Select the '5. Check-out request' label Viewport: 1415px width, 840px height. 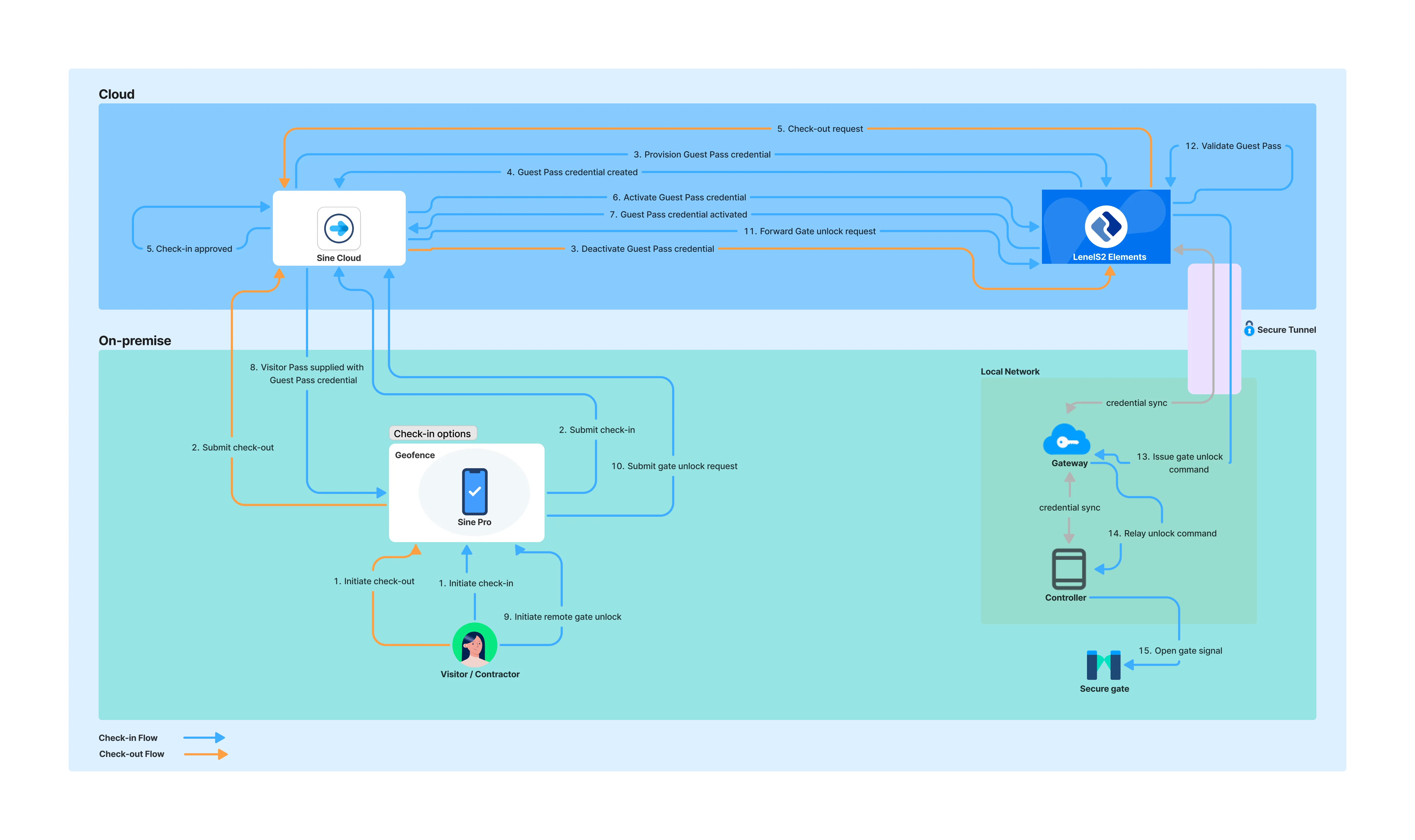click(x=819, y=129)
